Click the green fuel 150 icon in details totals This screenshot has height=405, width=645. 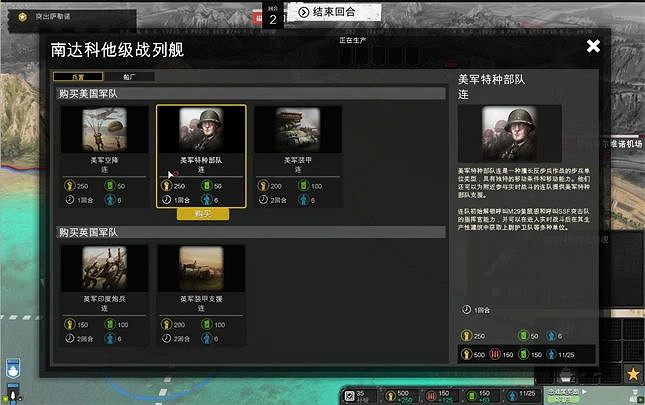point(523,354)
